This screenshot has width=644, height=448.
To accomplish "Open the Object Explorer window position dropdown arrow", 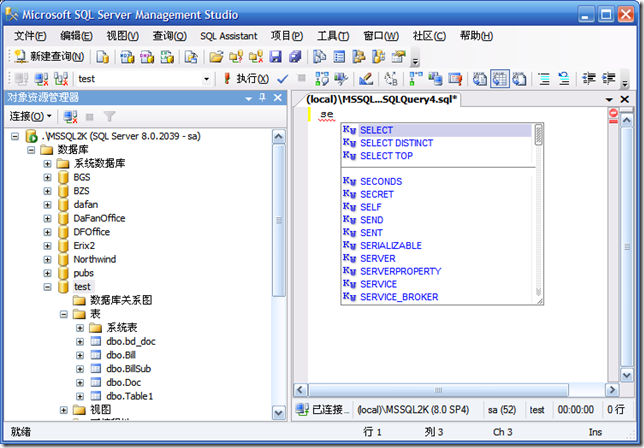I will pyautogui.click(x=248, y=98).
